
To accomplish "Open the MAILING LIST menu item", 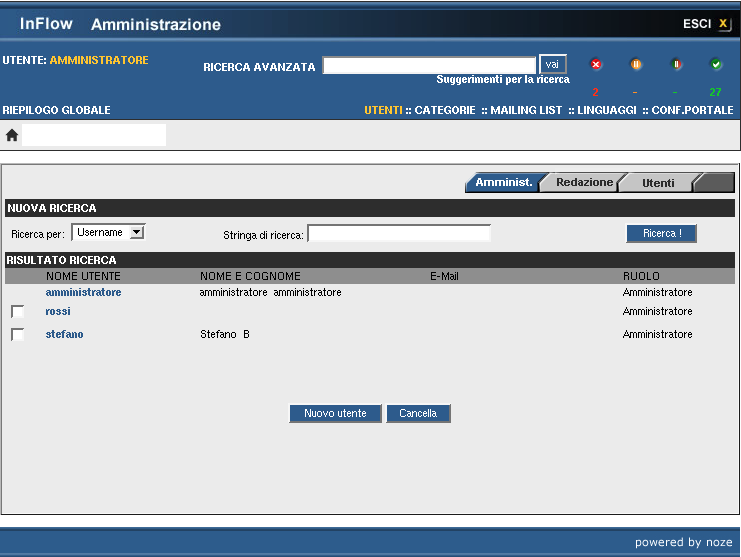I will (525, 110).
